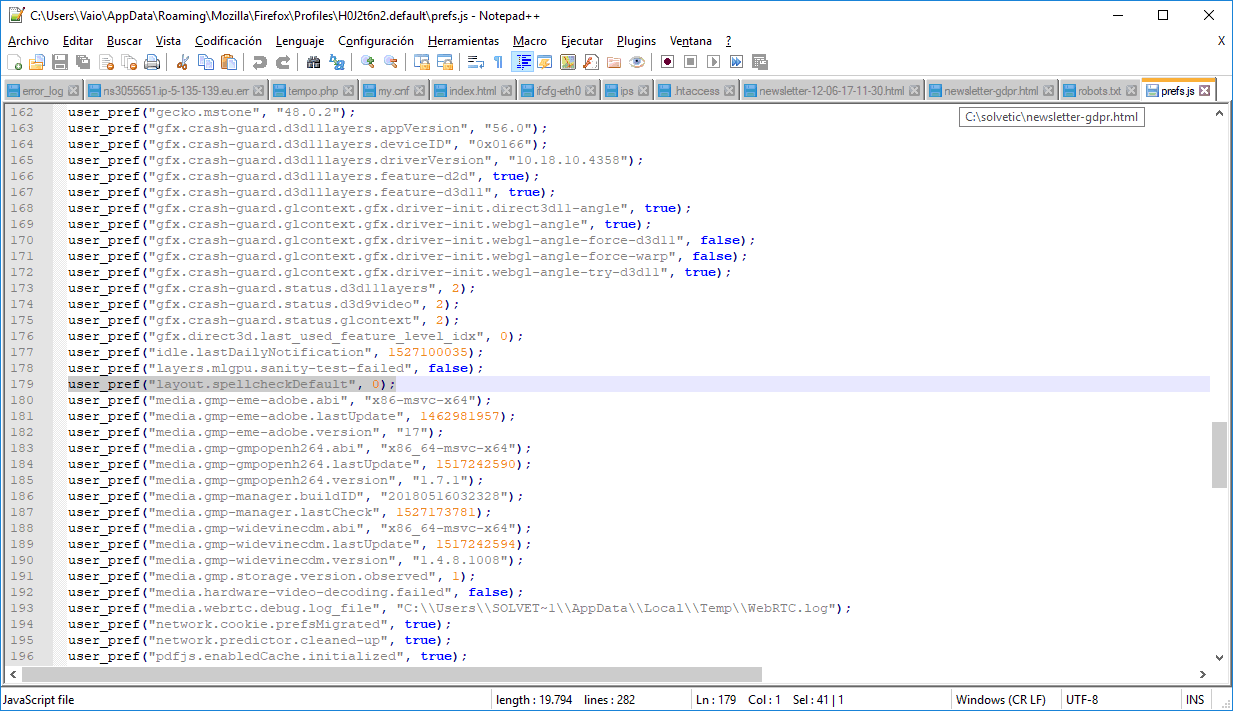Screen dimensions: 1233x711
Task: Toggle show all characters pilcrow icon
Action: (x=499, y=62)
